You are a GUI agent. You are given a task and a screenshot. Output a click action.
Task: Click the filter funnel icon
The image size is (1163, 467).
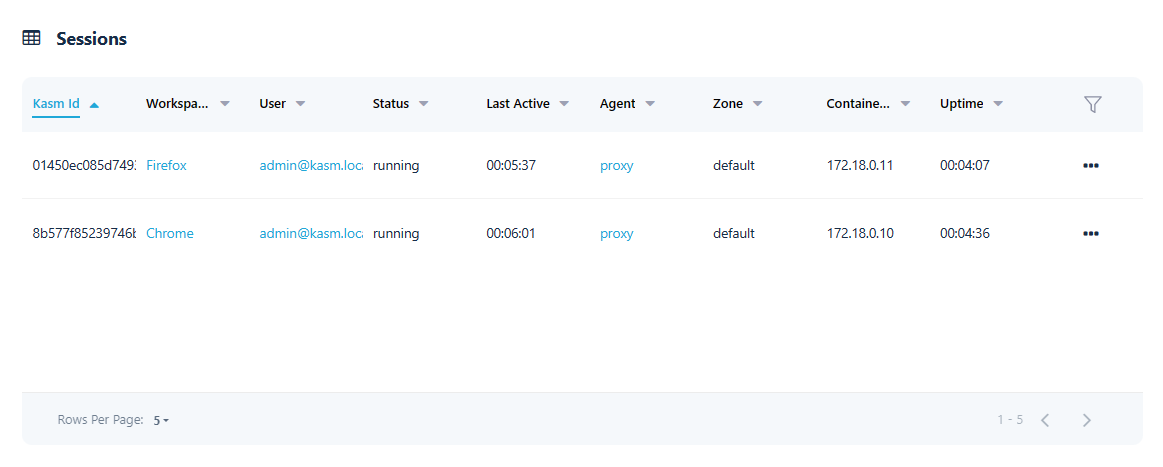click(1092, 104)
